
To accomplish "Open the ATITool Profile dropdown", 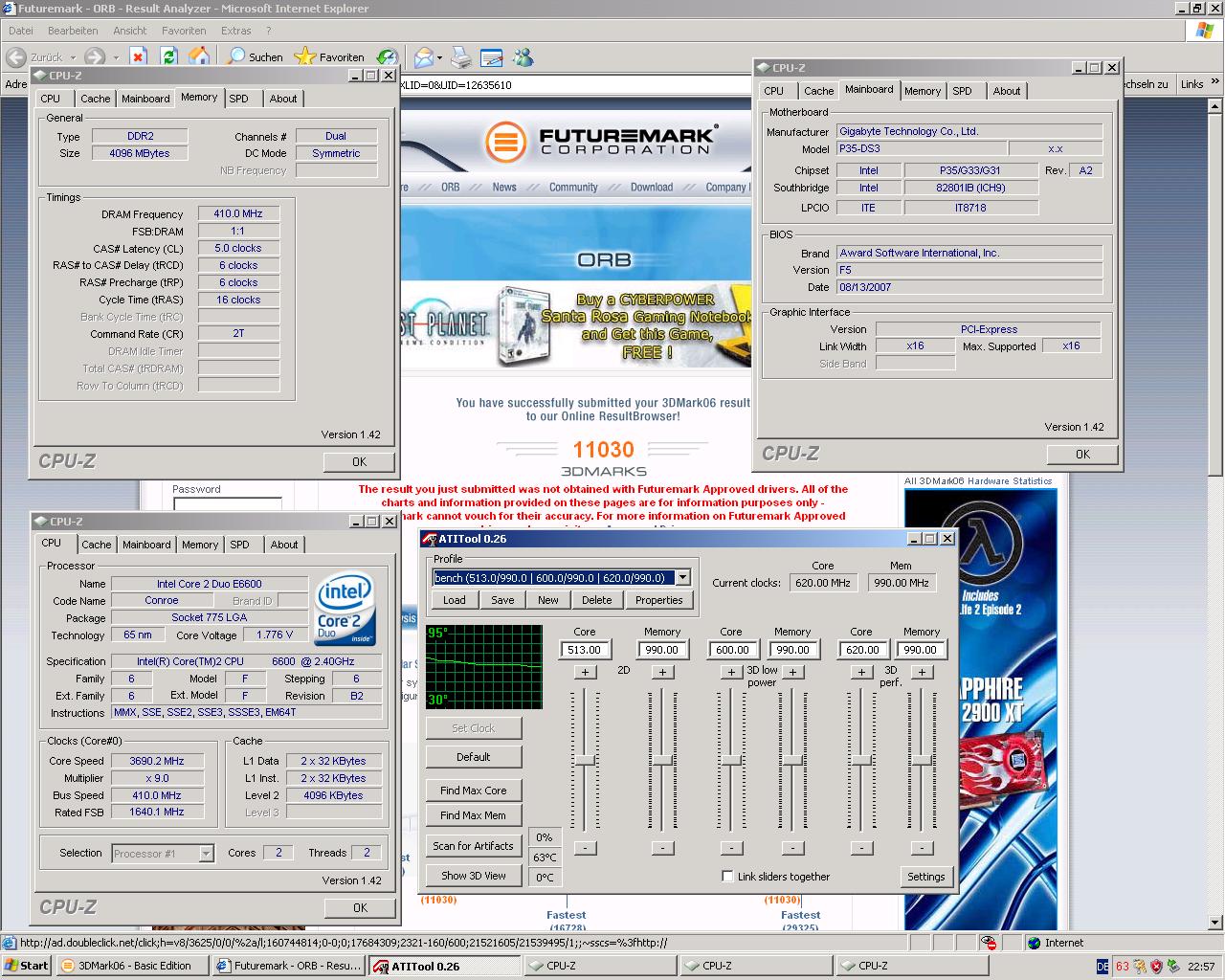I will click(682, 578).
